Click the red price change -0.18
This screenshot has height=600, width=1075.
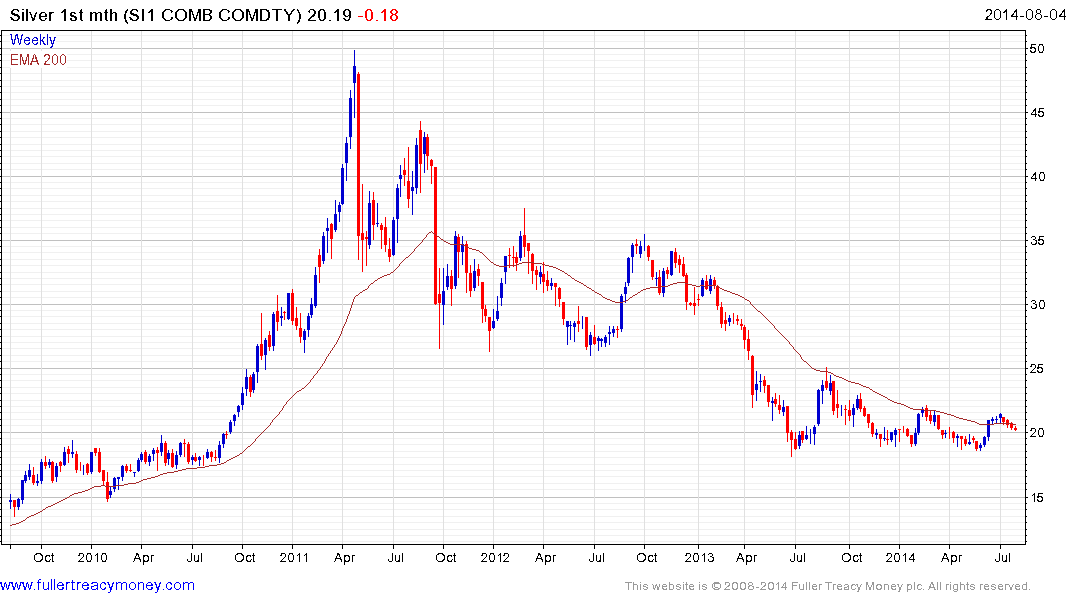[x=378, y=15]
